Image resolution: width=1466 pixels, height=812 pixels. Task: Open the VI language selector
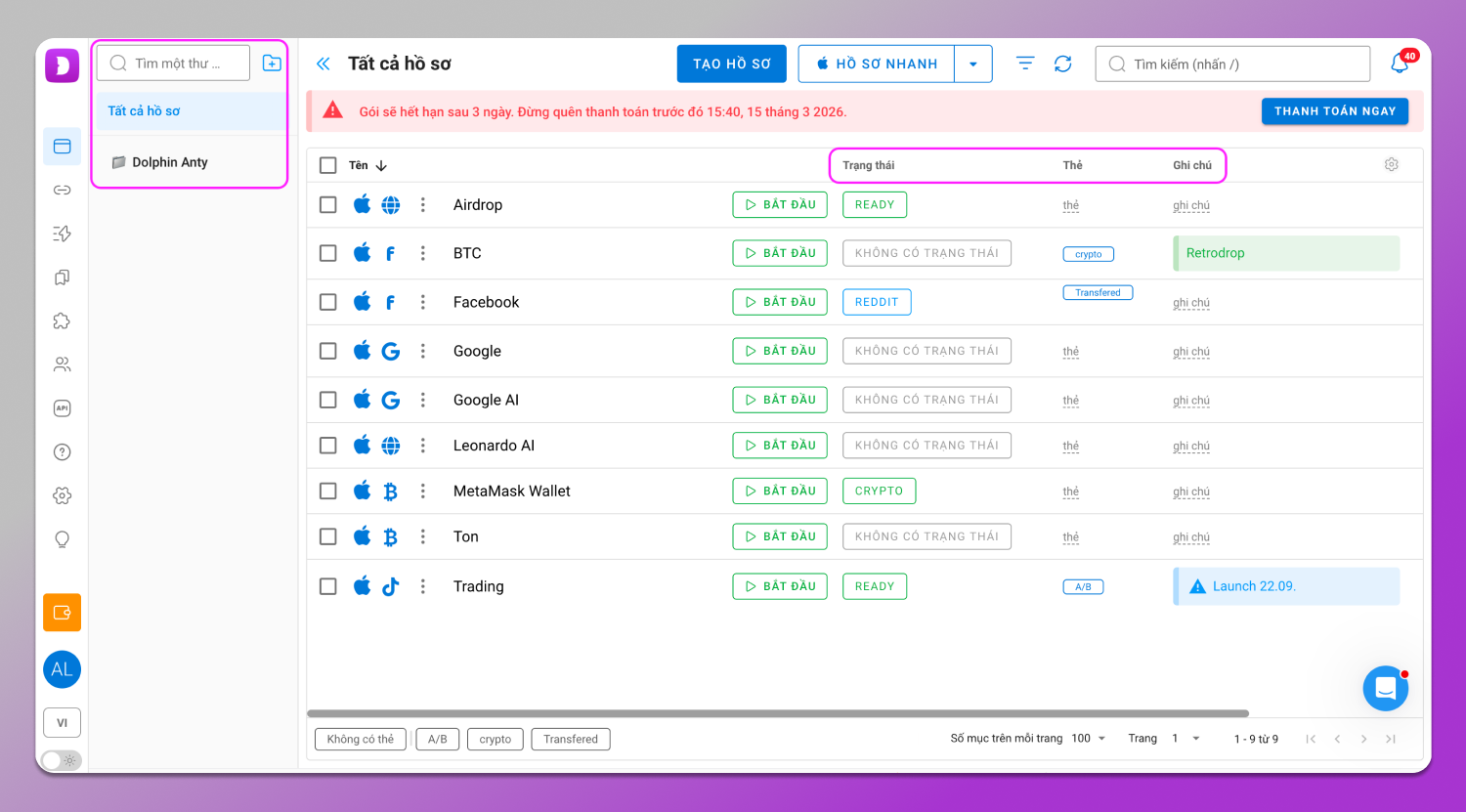click(x=62, y=723)
